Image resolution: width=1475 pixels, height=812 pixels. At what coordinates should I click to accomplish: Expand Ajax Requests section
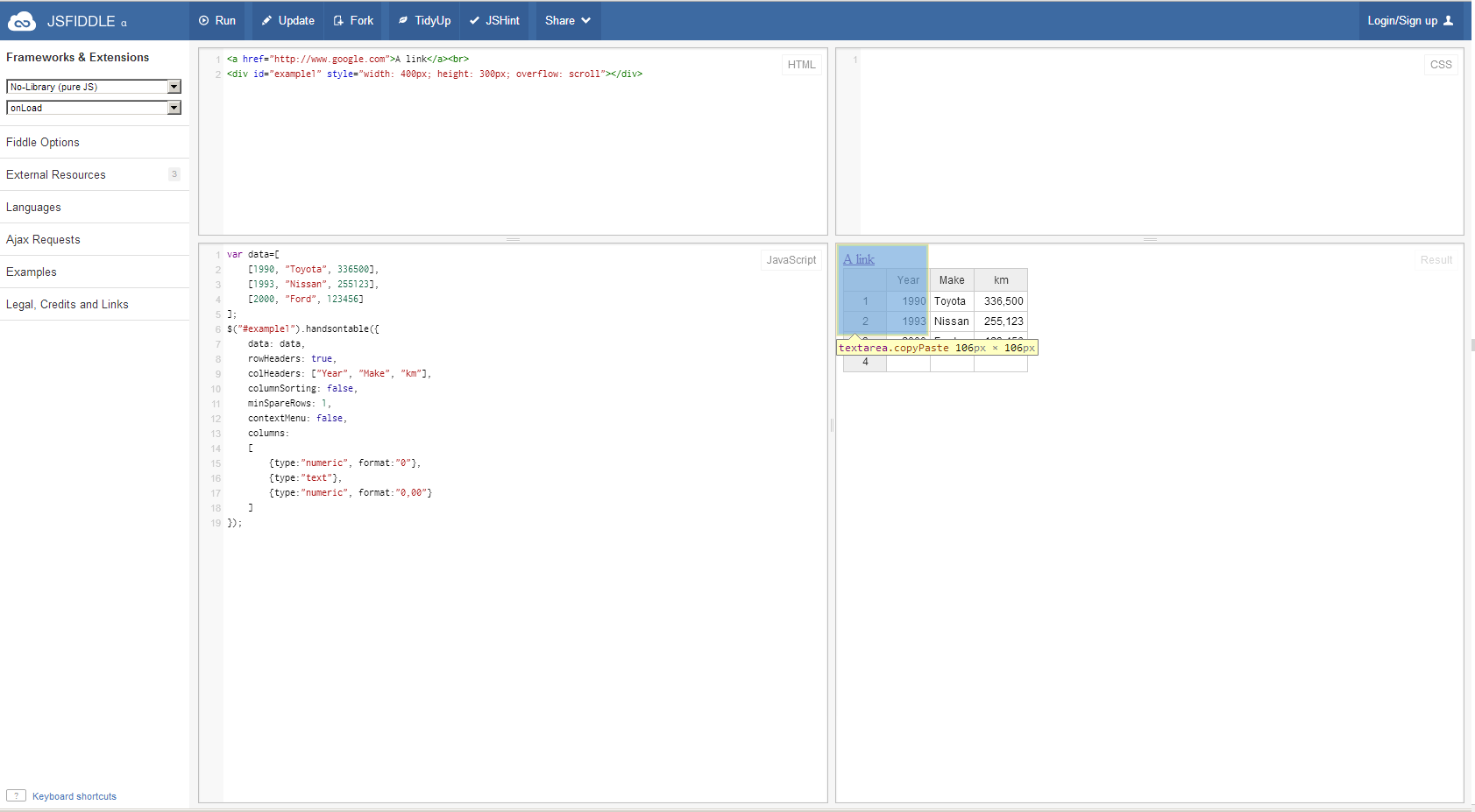(95, 239)
